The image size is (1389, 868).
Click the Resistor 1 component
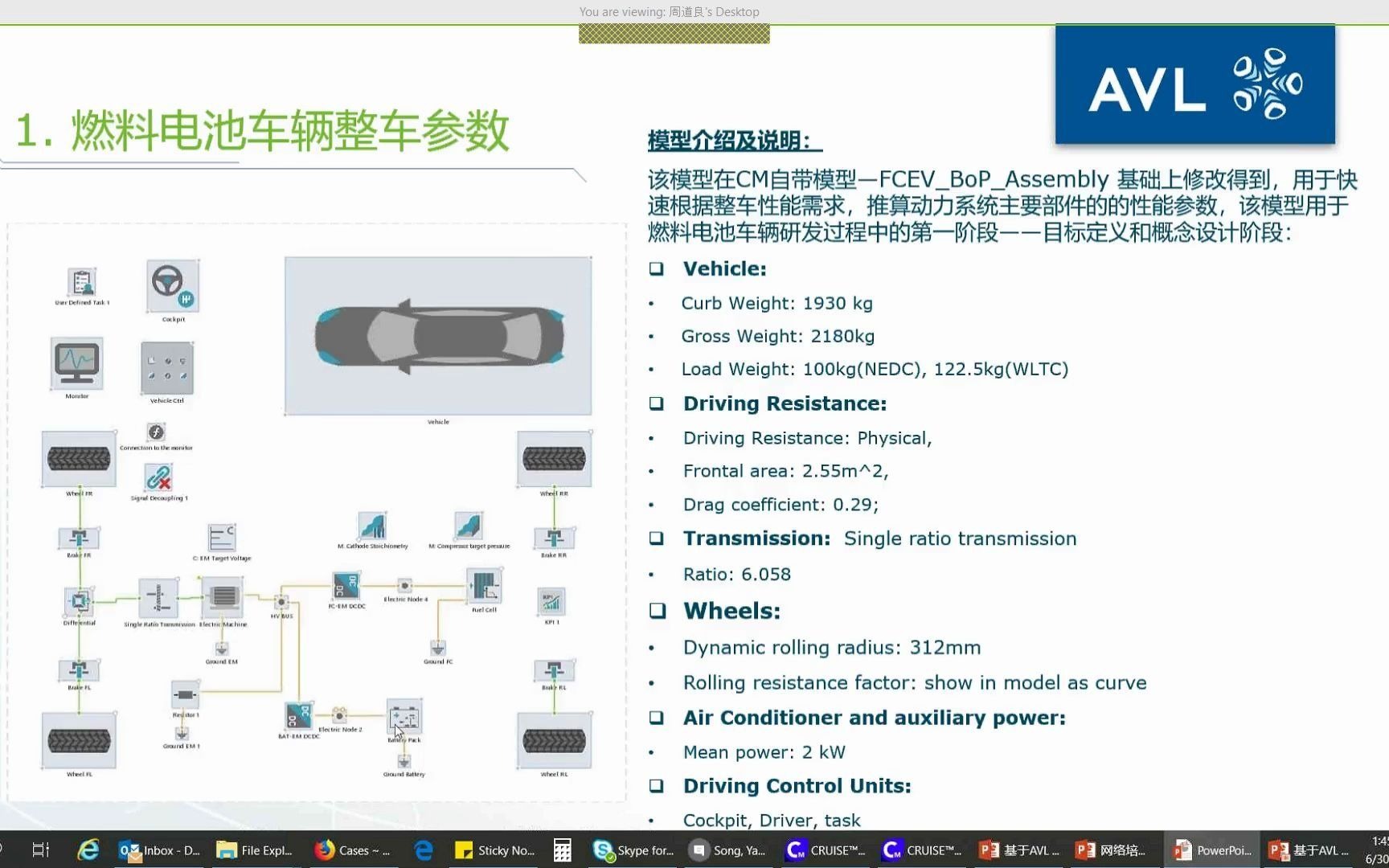(185, 694)
